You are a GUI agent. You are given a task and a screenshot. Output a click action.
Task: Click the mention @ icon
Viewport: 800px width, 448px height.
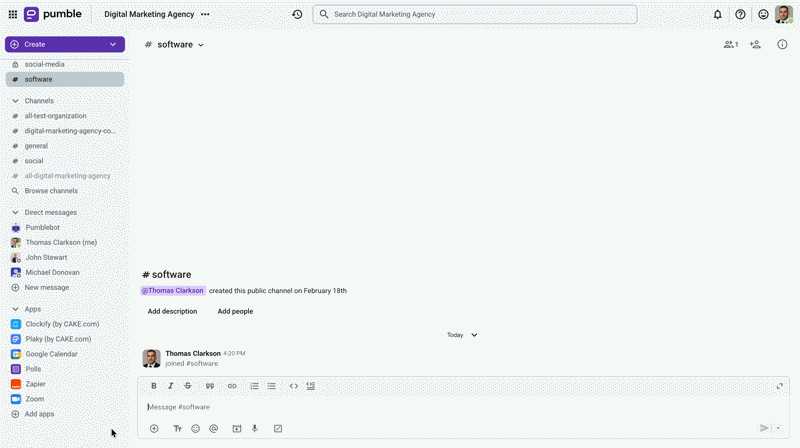click(213, 428)
